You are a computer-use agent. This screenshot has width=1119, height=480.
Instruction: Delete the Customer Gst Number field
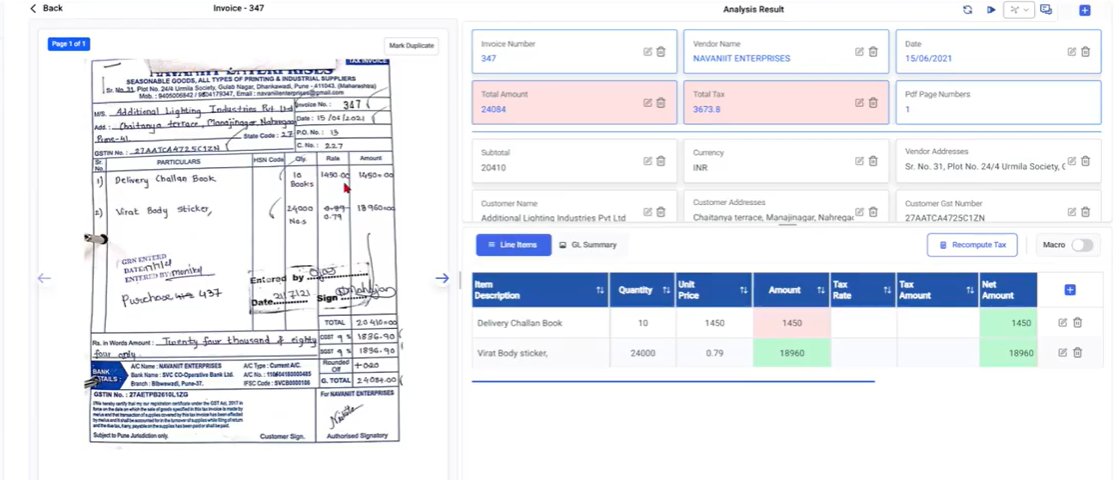click(1085, 212)
